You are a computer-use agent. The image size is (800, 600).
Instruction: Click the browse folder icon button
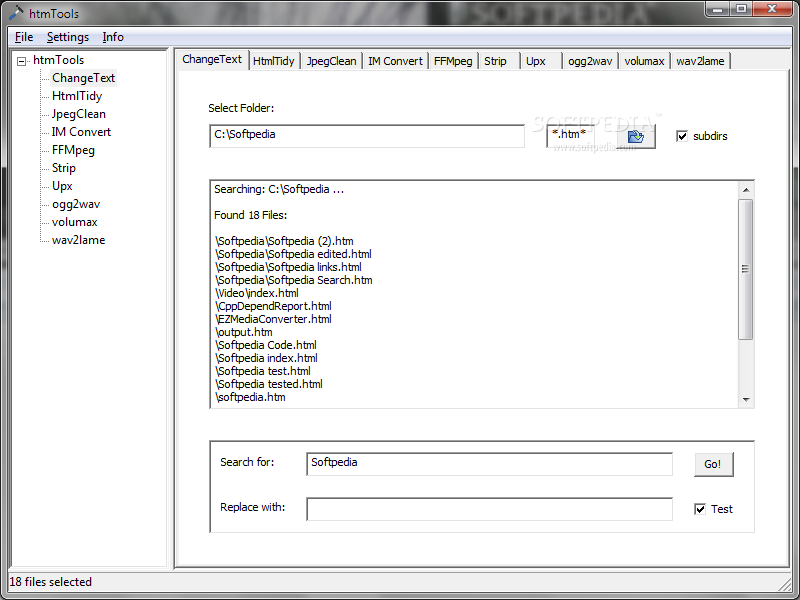(636, 137)
